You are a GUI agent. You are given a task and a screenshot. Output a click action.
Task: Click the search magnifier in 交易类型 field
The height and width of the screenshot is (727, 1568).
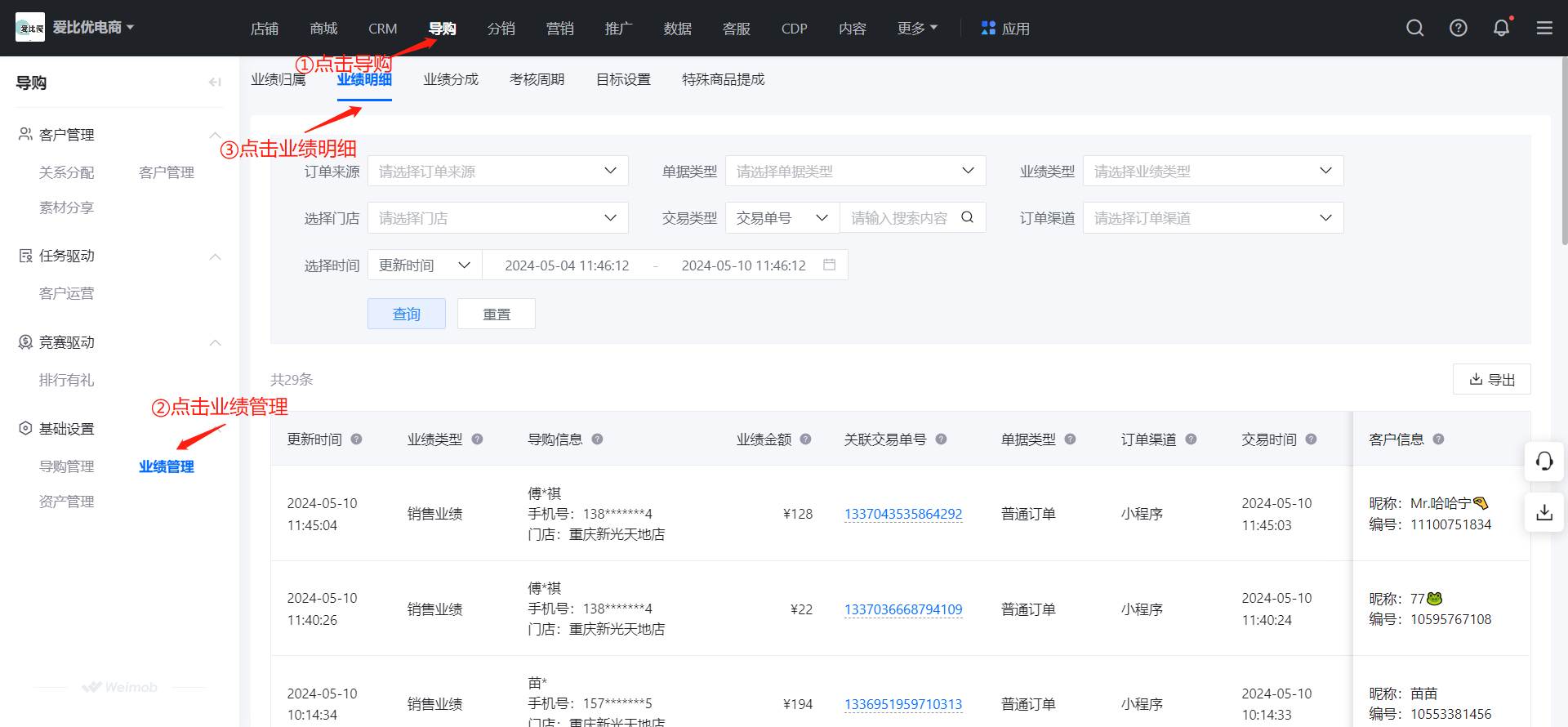tap(967, 217)
